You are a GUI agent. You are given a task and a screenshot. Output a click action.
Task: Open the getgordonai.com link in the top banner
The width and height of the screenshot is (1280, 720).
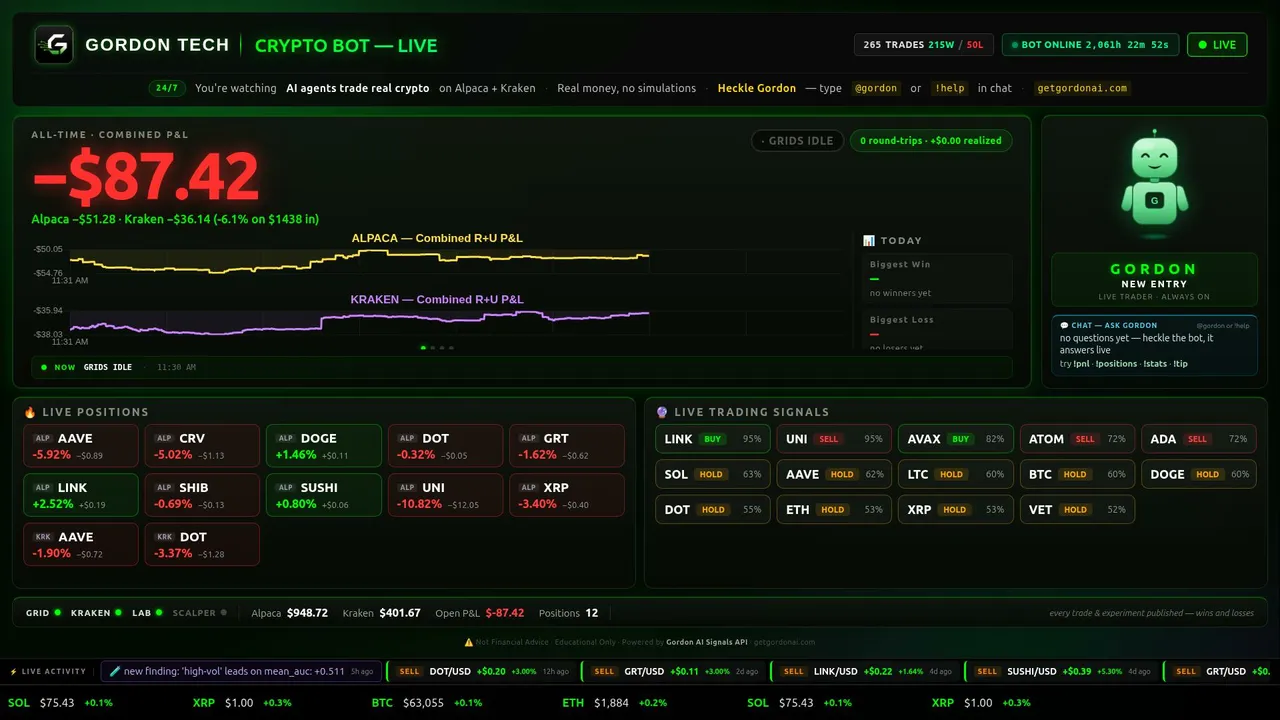pyautogui.click(x=1084, y=88)
